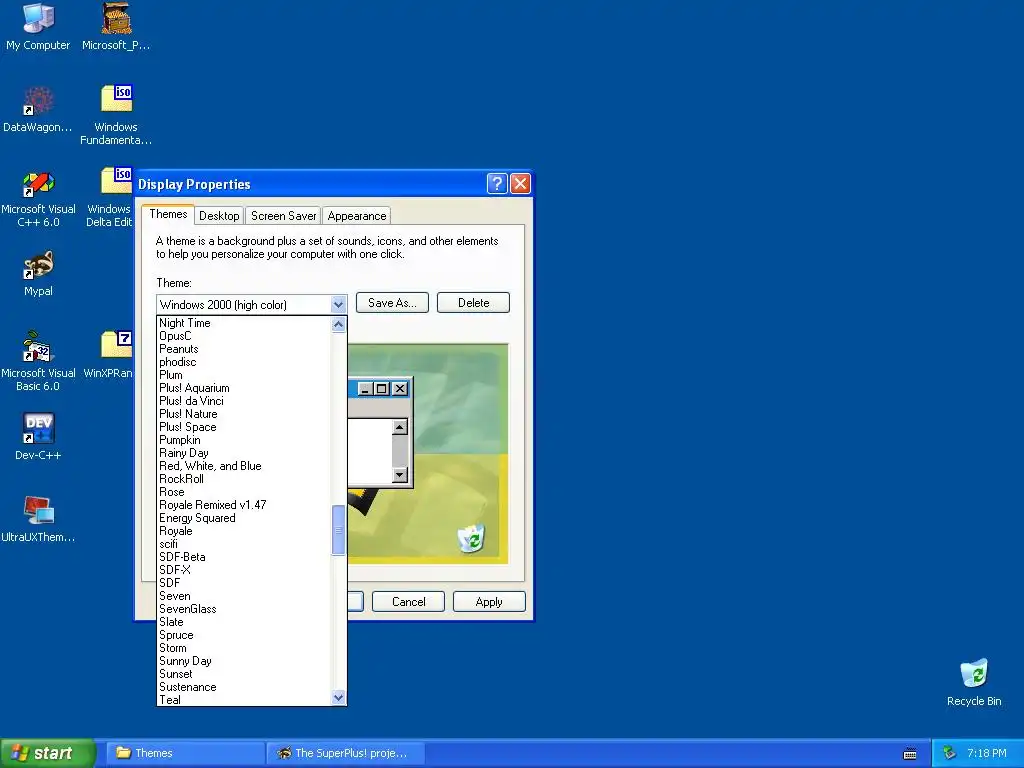Screen dimensions: 1024x768
Task: Click the theme list scroll up arrow
Action: 338,325
